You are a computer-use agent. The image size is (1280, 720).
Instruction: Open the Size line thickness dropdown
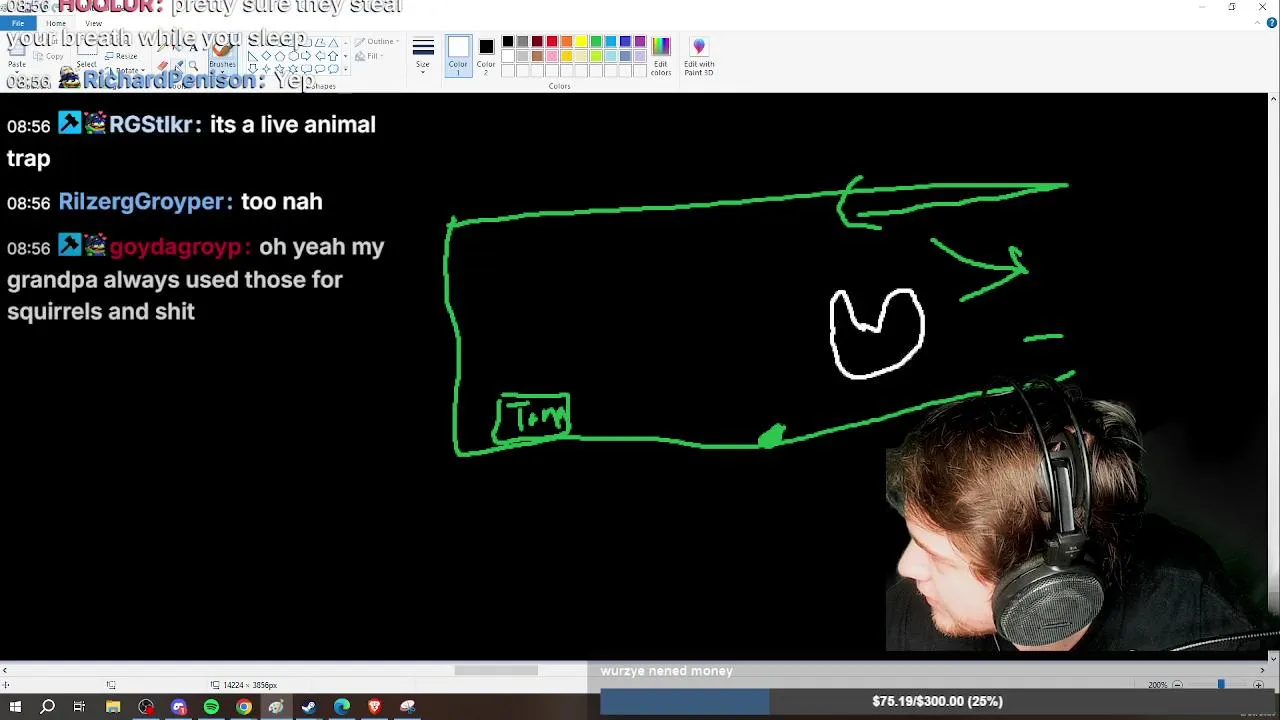pos(423,56)
